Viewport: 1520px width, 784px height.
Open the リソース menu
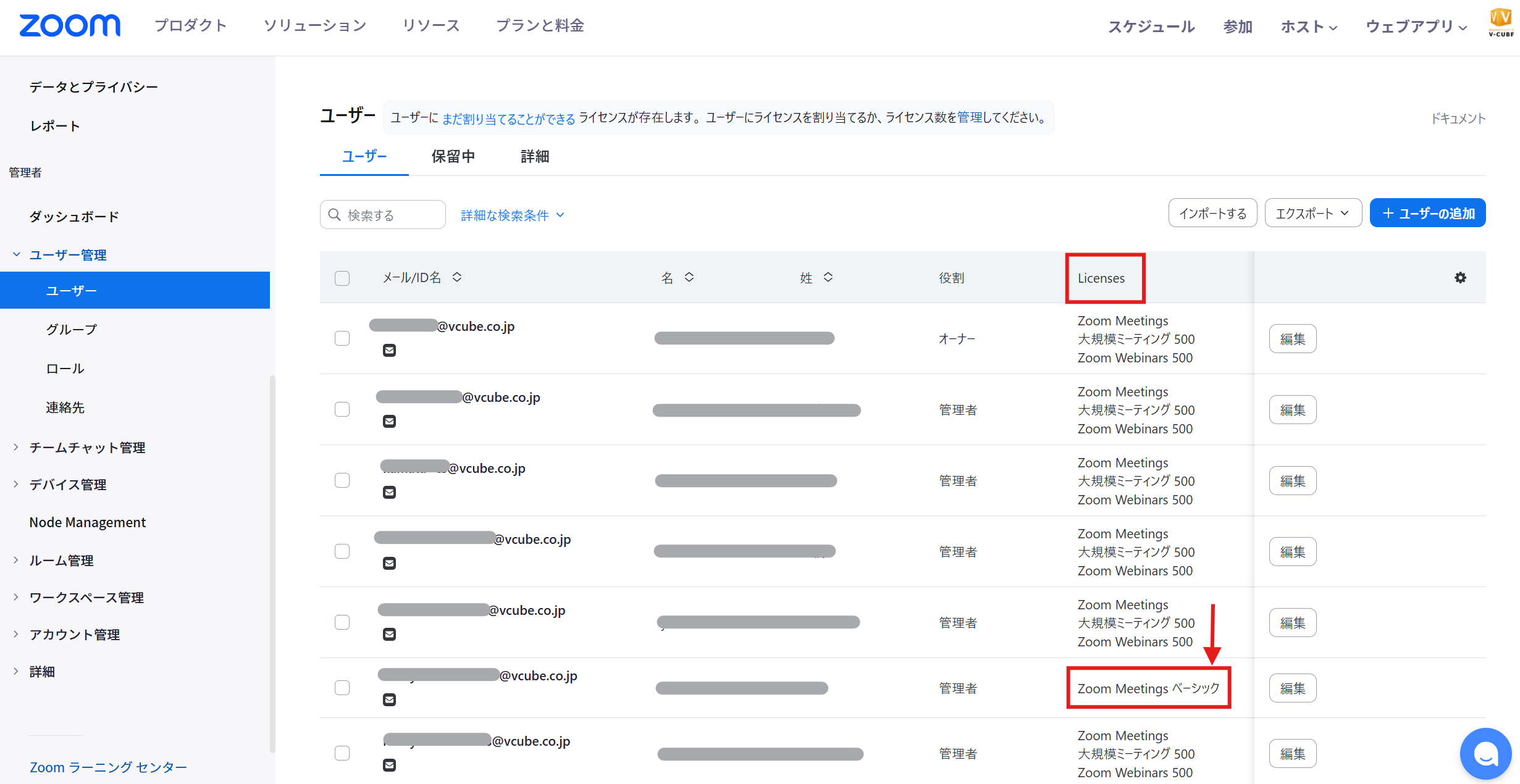(x=431, y=25)
